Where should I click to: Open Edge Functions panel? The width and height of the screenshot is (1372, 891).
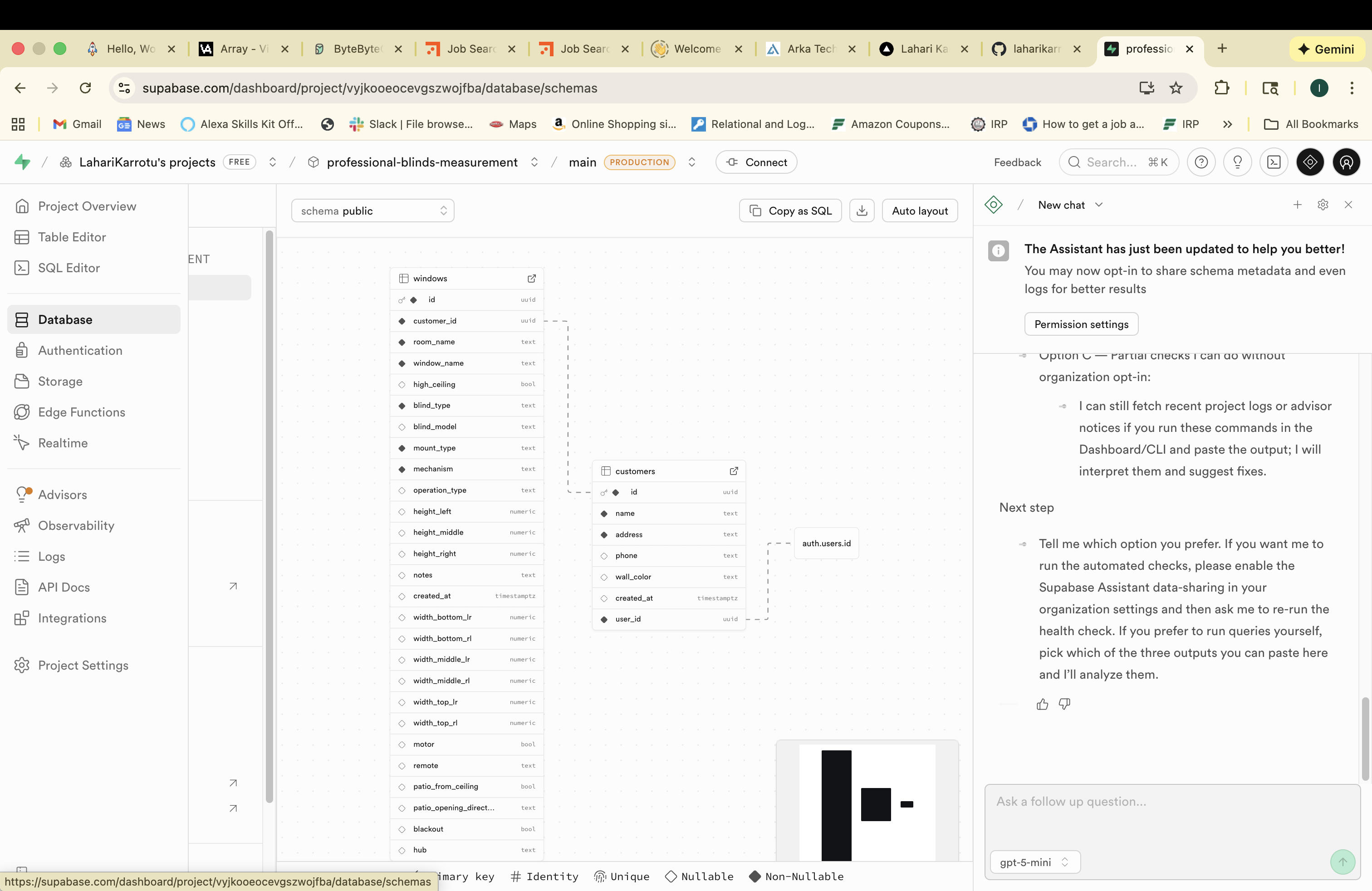(81, 411)
